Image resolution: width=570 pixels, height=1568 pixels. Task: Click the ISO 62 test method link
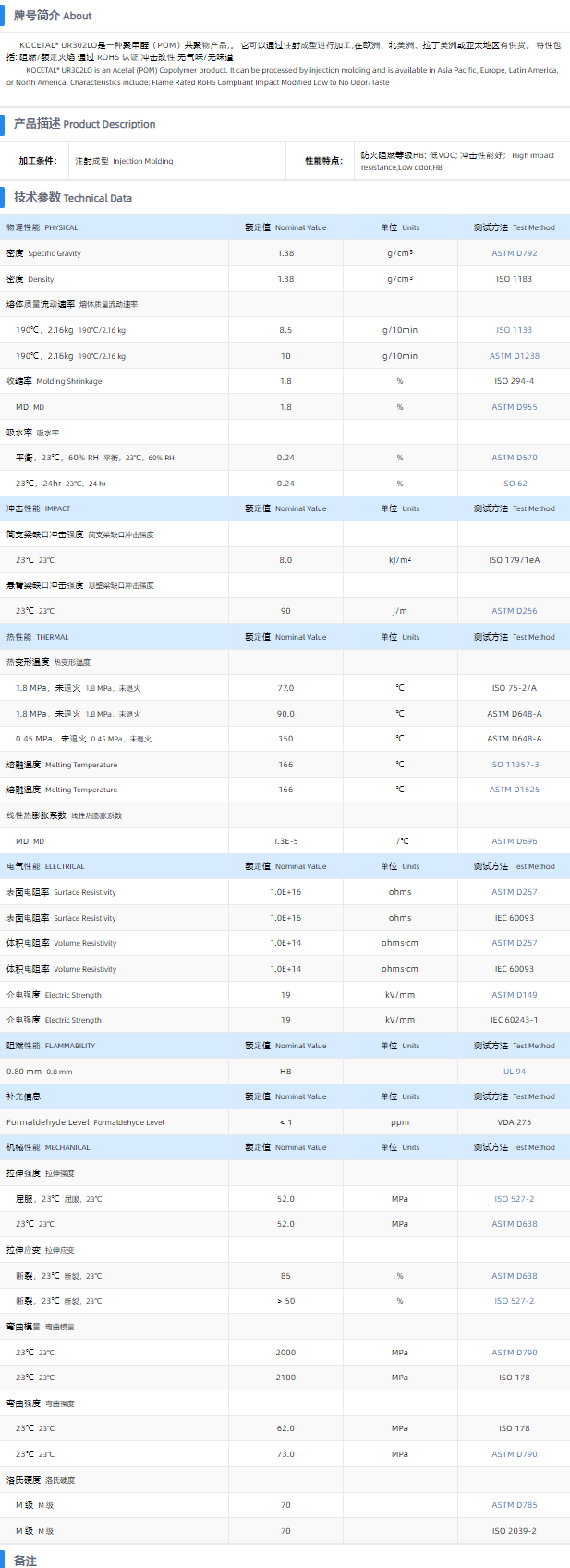(x=514, y=484)
